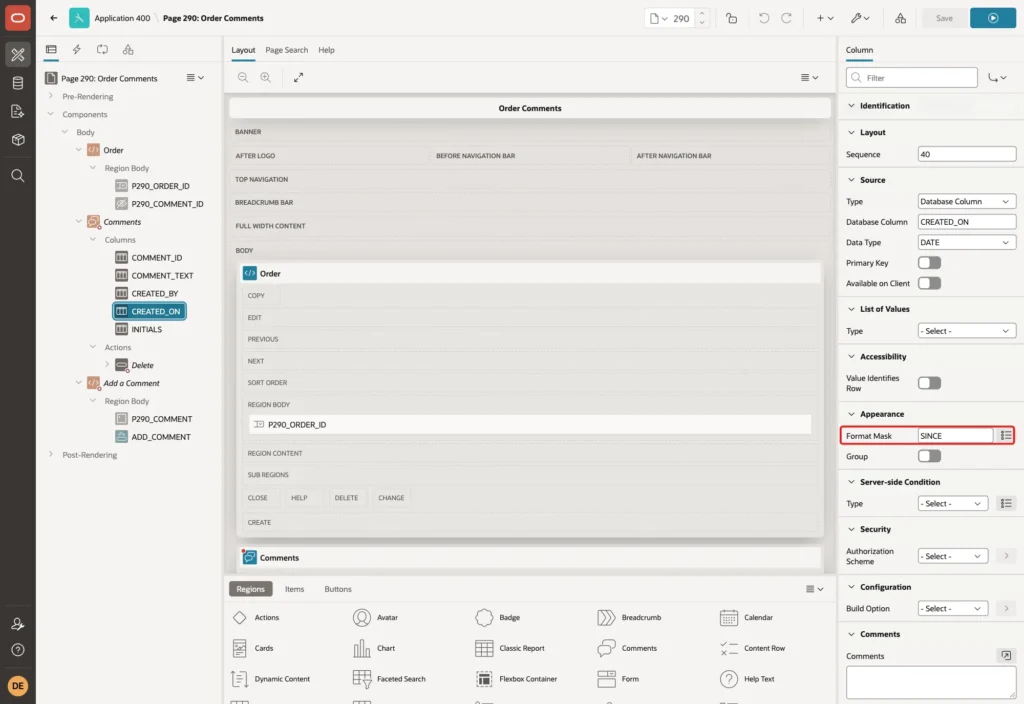Open the List of Values Type dropdown
The height and width of the screenshot is (704, 1024).
pos(967,331)
